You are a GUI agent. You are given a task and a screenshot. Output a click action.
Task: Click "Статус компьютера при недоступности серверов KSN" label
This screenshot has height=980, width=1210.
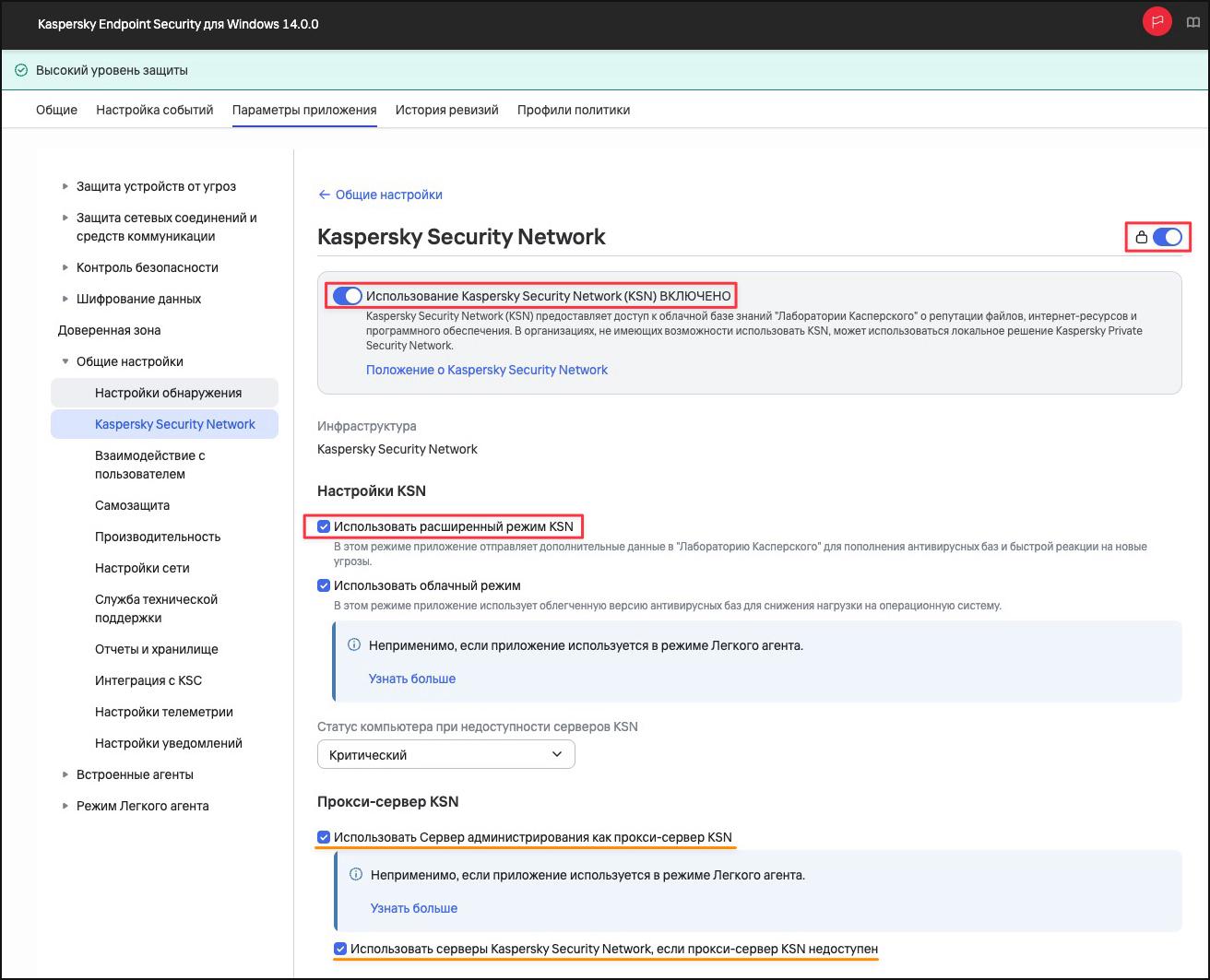(478, 726)
